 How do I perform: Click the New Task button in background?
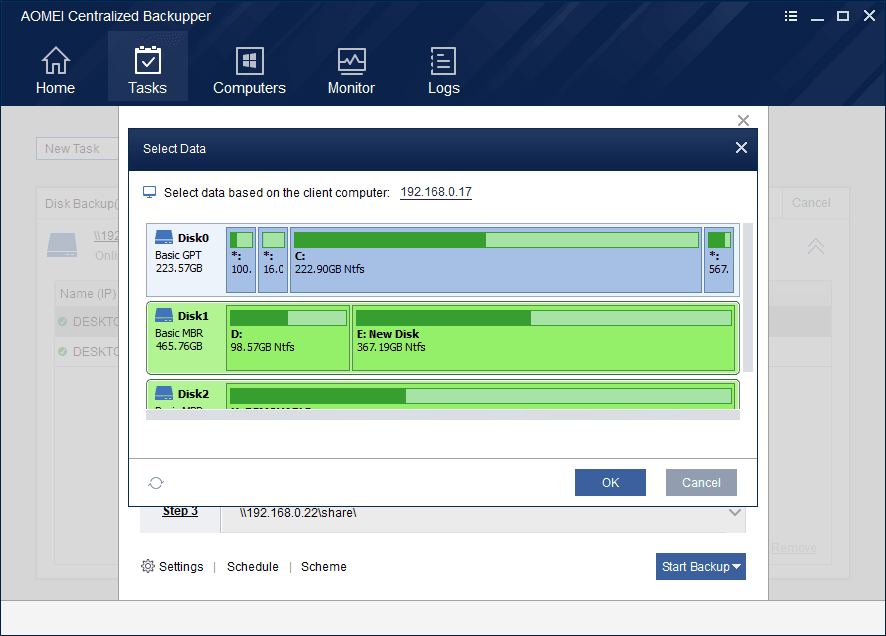point(77,149)
